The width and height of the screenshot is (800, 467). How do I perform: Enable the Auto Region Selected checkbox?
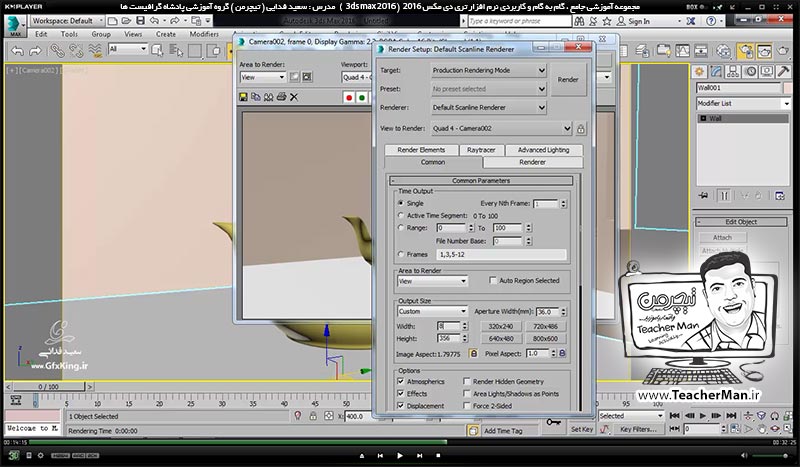(492, 280)
